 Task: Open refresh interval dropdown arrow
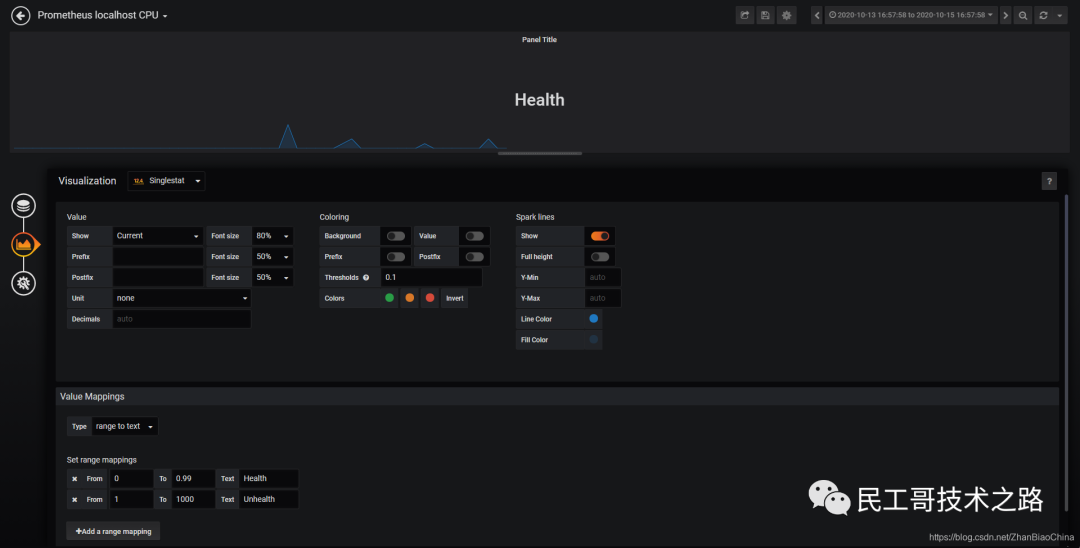(x=1059, y=15)
